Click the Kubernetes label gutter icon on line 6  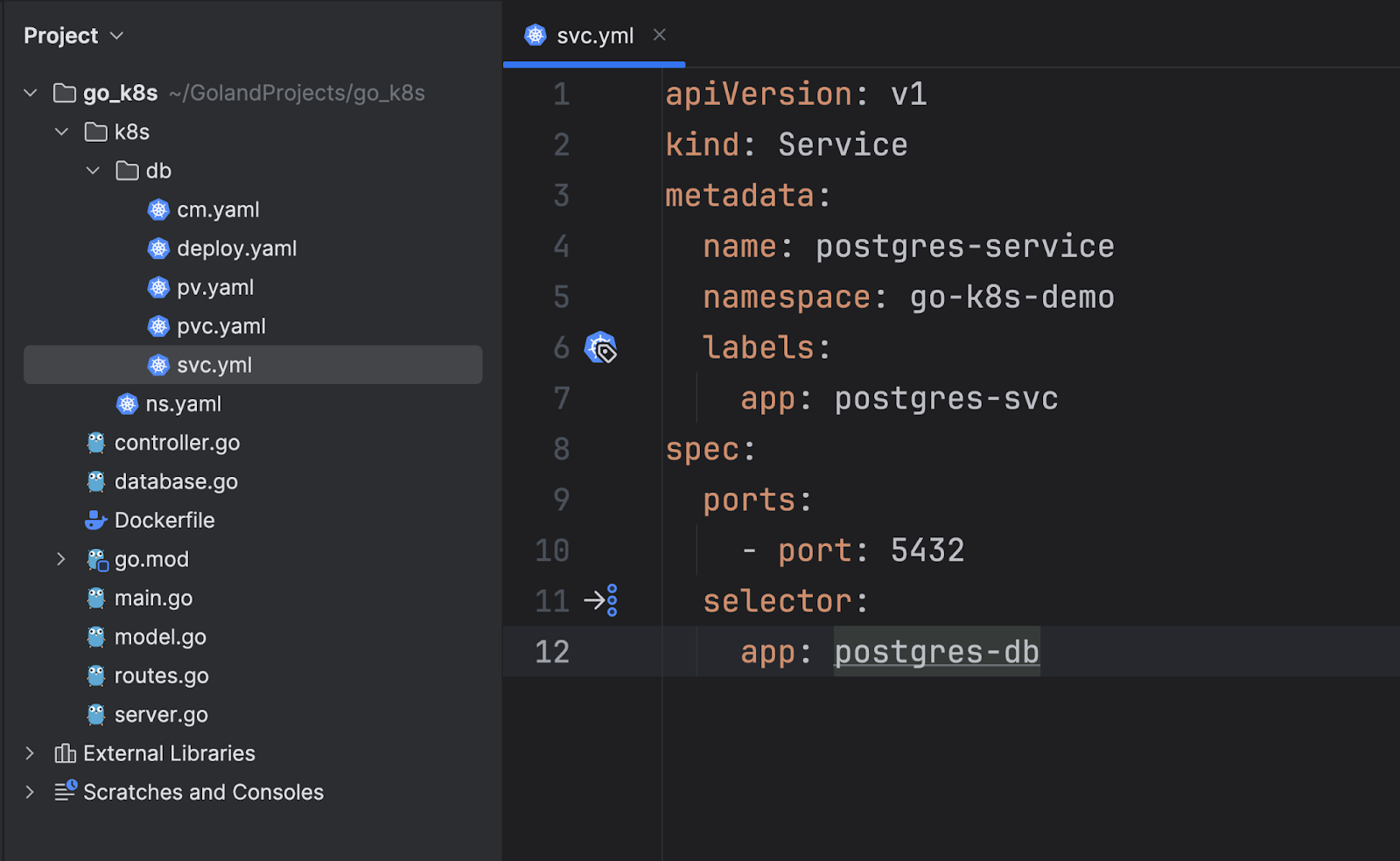(600, 347)
